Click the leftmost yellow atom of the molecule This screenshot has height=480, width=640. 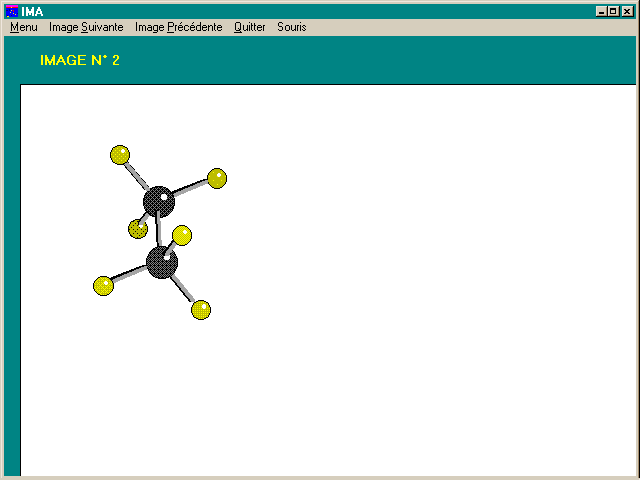click(x=103, y=286)
